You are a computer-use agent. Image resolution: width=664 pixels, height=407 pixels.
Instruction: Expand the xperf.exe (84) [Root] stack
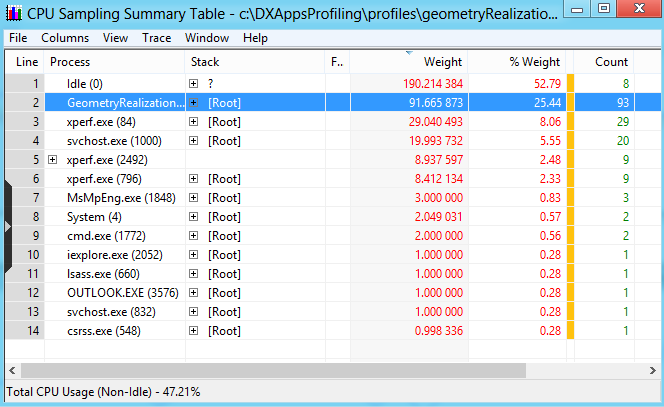click(194, 122)
